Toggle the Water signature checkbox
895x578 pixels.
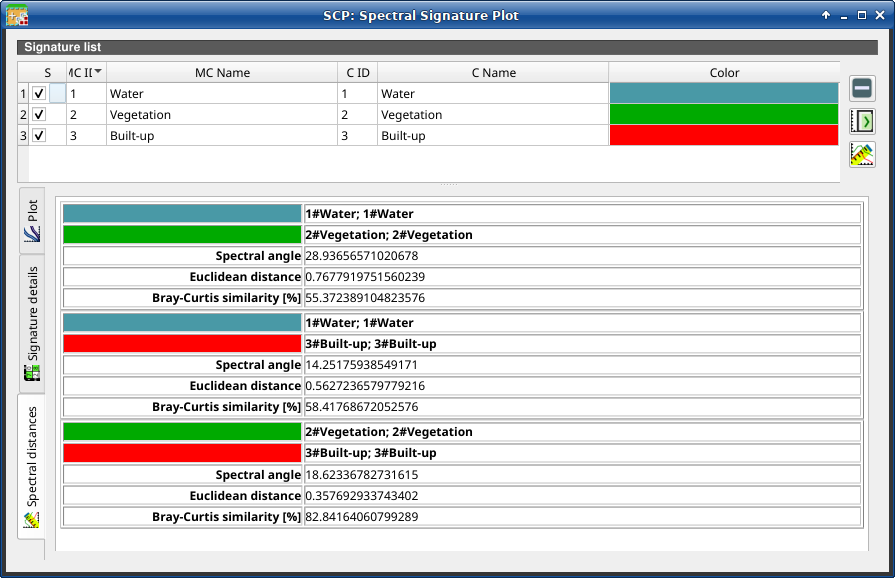click(x=39, y=94)
